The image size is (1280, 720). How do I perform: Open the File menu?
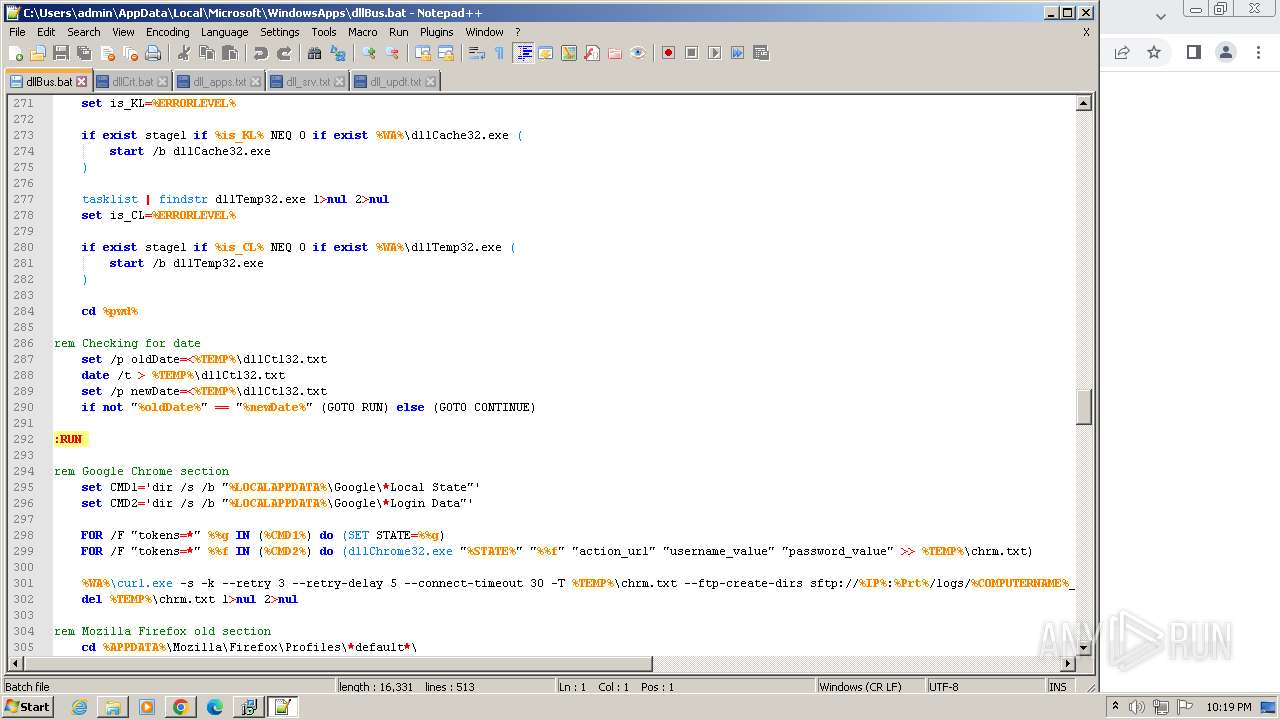point(17,32)
